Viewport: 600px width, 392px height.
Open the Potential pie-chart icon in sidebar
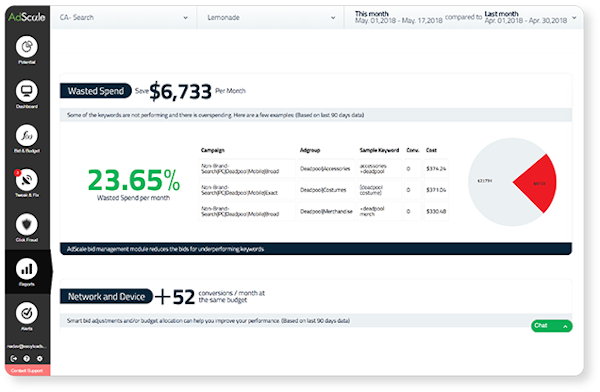[x=27, y=47]
